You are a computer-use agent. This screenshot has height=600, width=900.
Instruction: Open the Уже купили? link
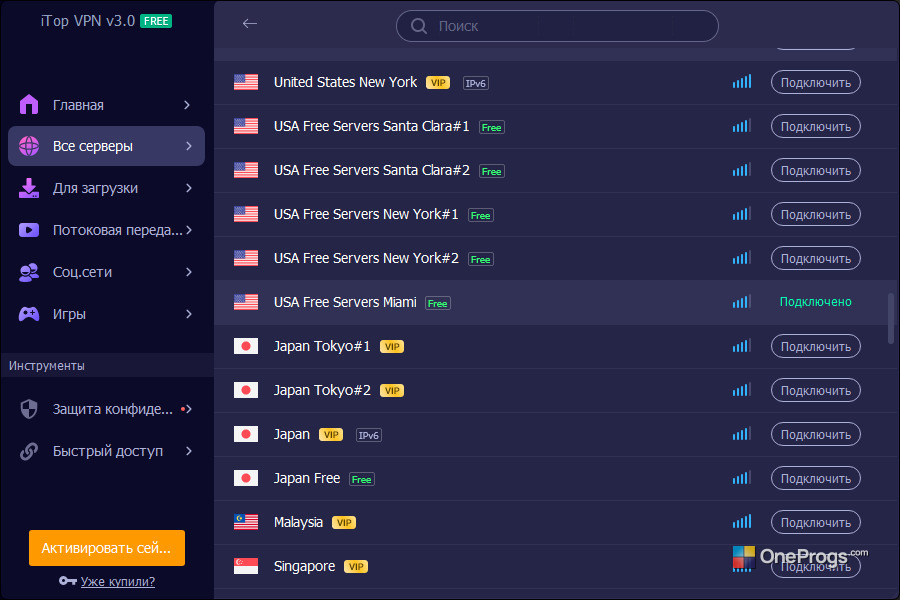click(118, 581)
